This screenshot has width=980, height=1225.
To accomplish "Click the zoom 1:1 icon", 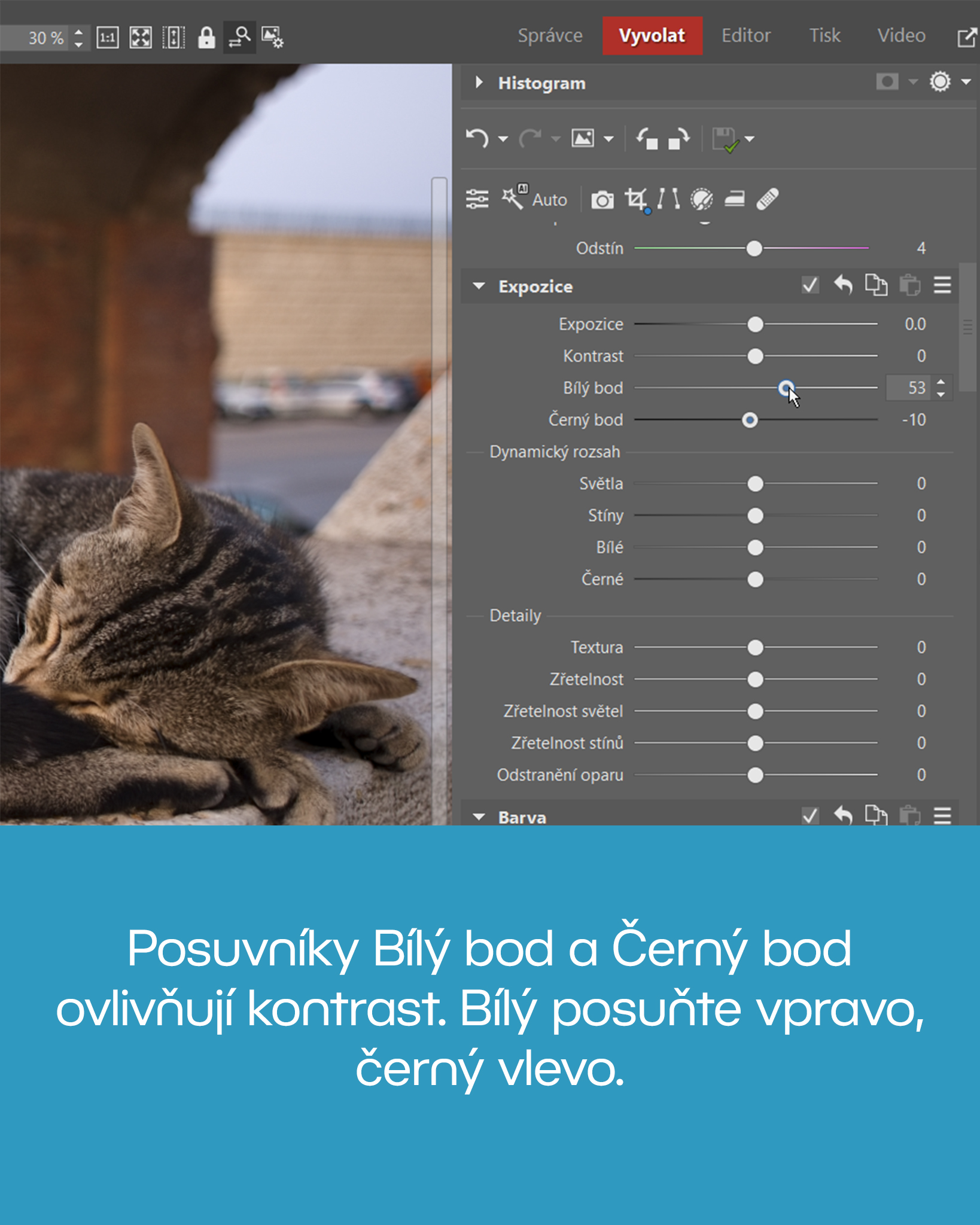I will coord(108,38).
